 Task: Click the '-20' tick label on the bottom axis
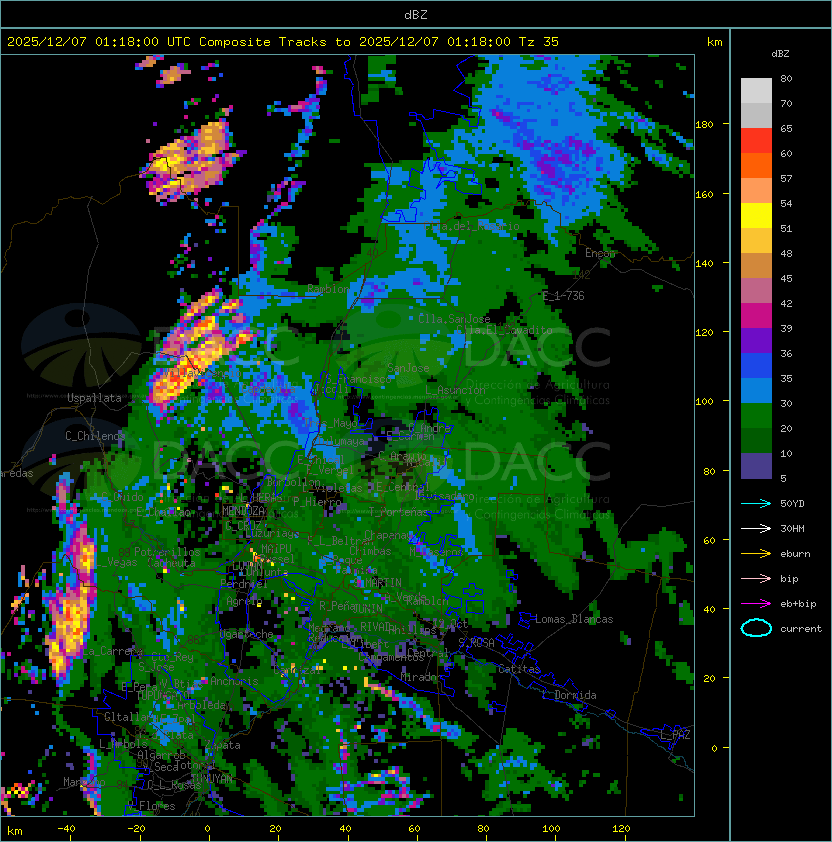click(136, 829)
